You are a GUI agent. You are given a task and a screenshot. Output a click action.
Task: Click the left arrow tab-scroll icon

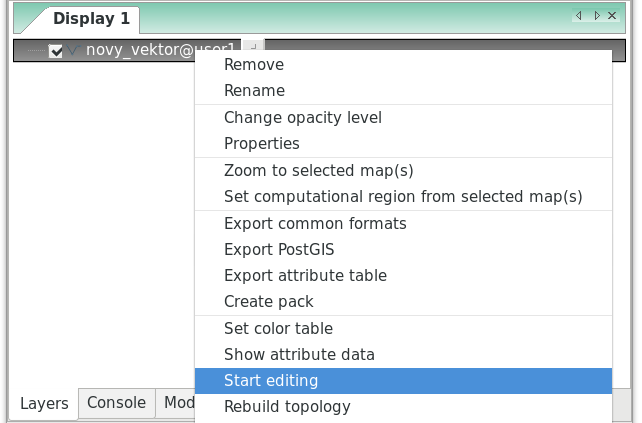click(x=579, y=16)
